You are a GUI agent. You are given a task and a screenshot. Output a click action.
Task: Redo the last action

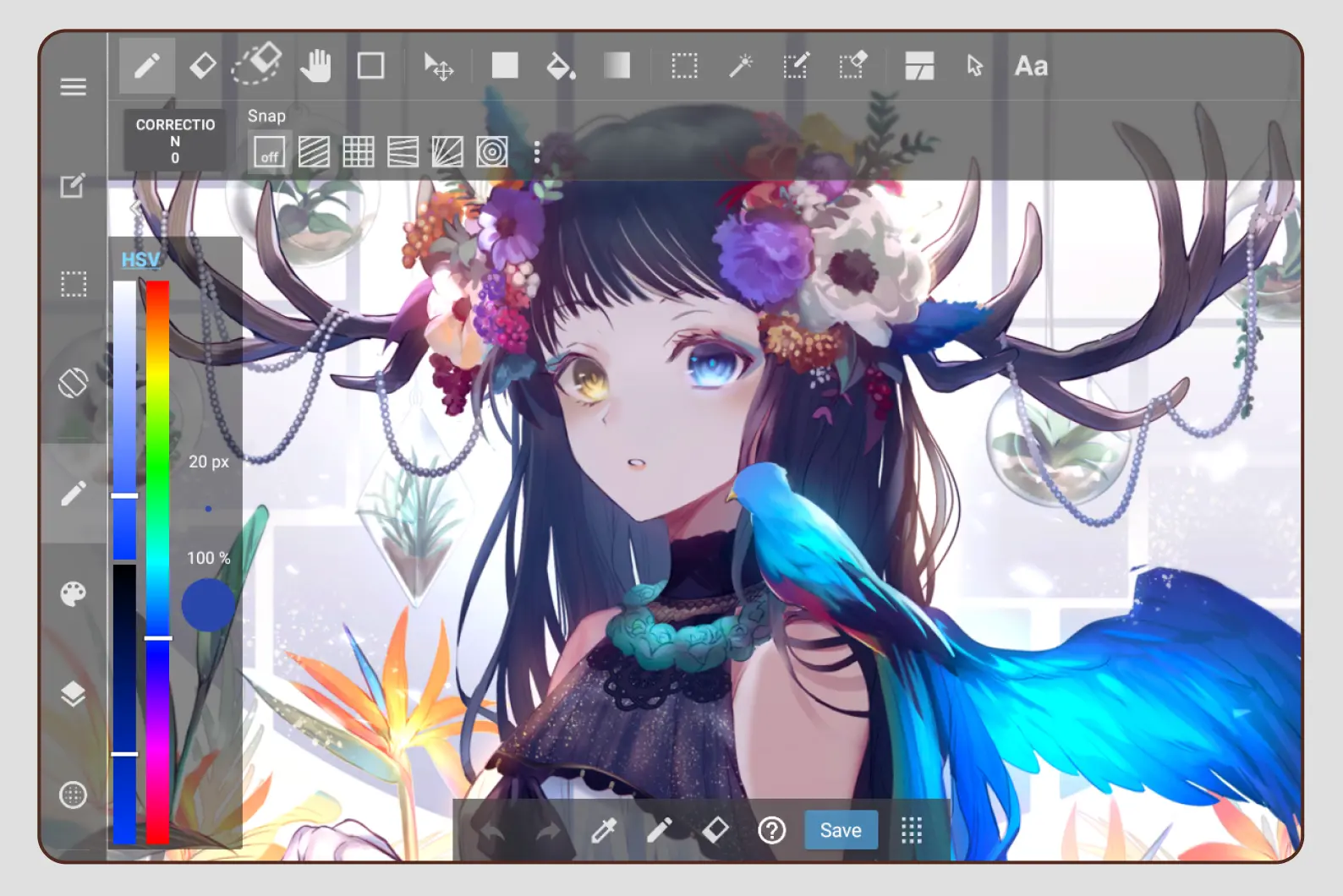tap(548, 831)
